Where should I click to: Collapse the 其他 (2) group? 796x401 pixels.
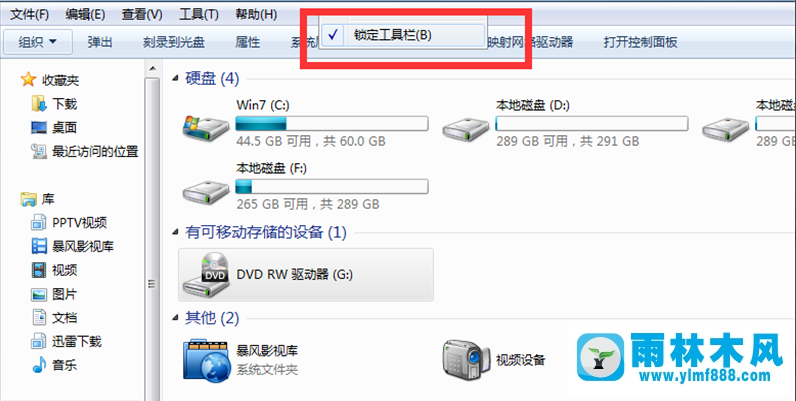coord(175,318)
